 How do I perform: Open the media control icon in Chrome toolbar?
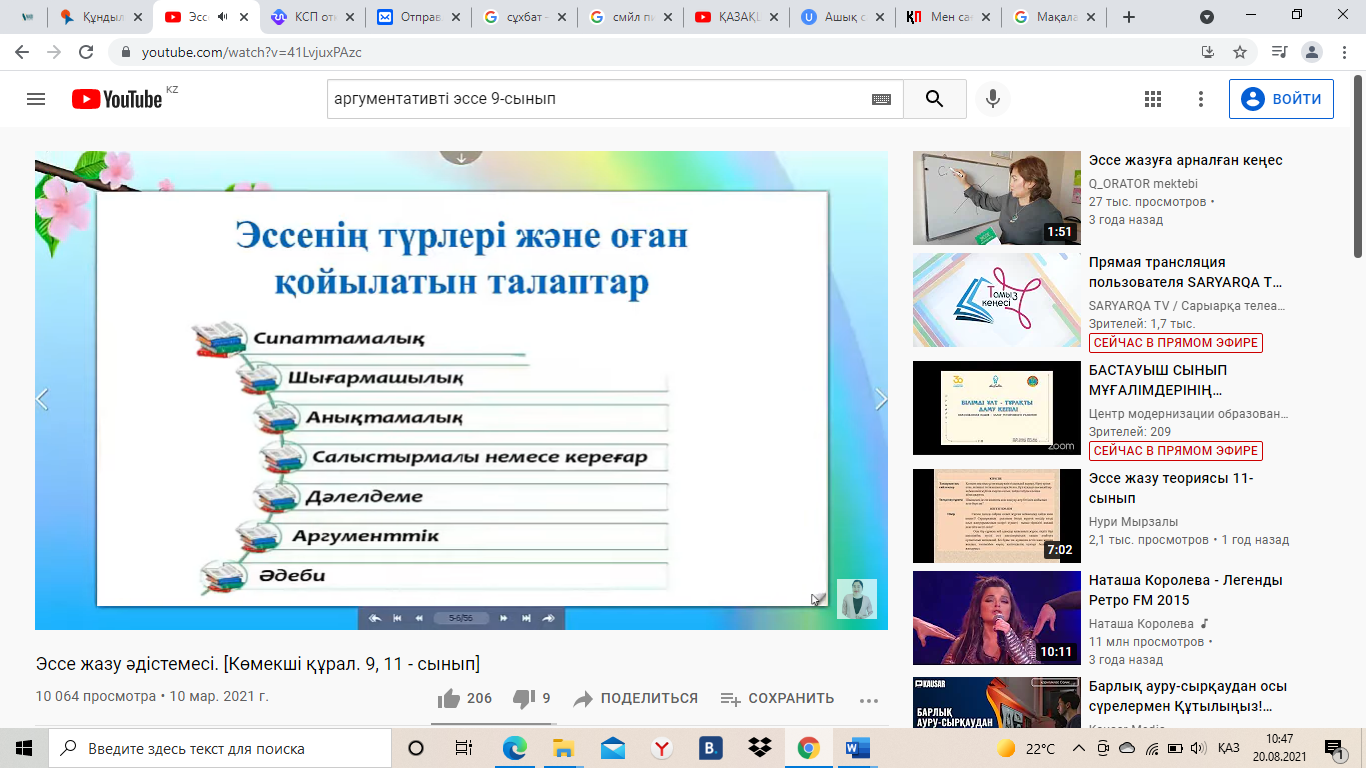coord(1279,52)
